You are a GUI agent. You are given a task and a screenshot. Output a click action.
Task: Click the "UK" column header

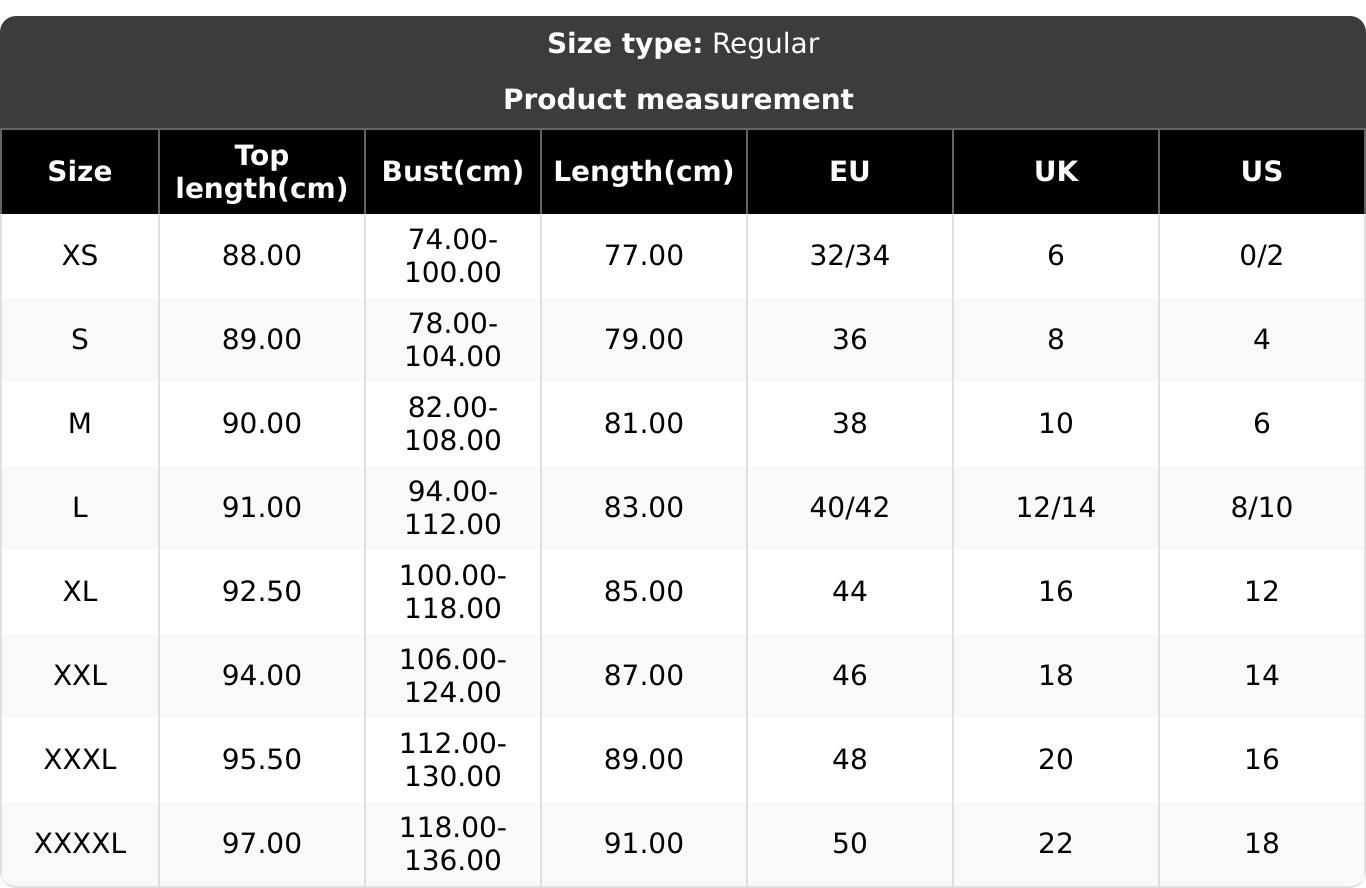tap(1055, 172)
